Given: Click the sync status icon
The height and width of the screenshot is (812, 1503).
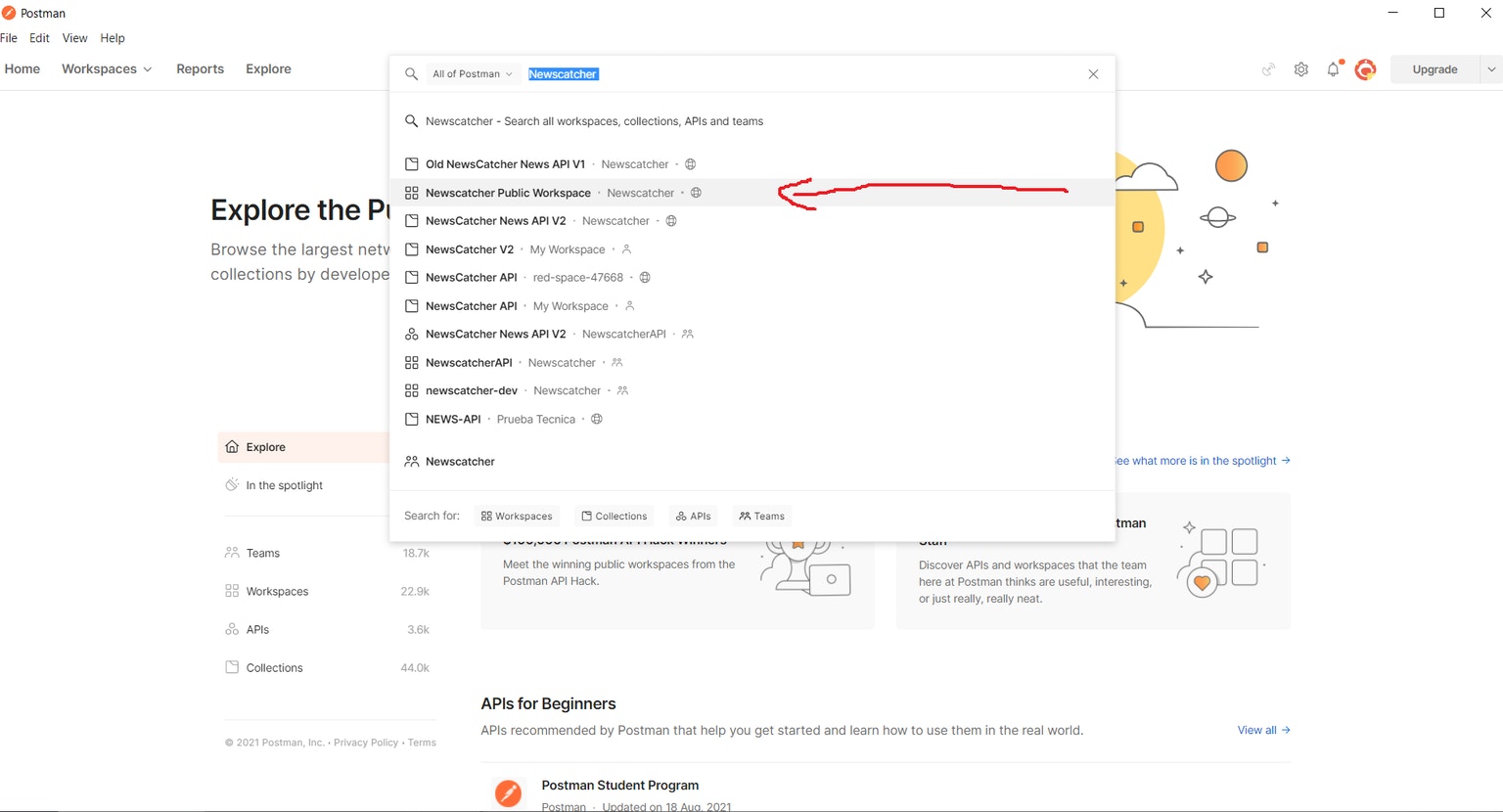Looking at the screenshot, I should 1268,69.
